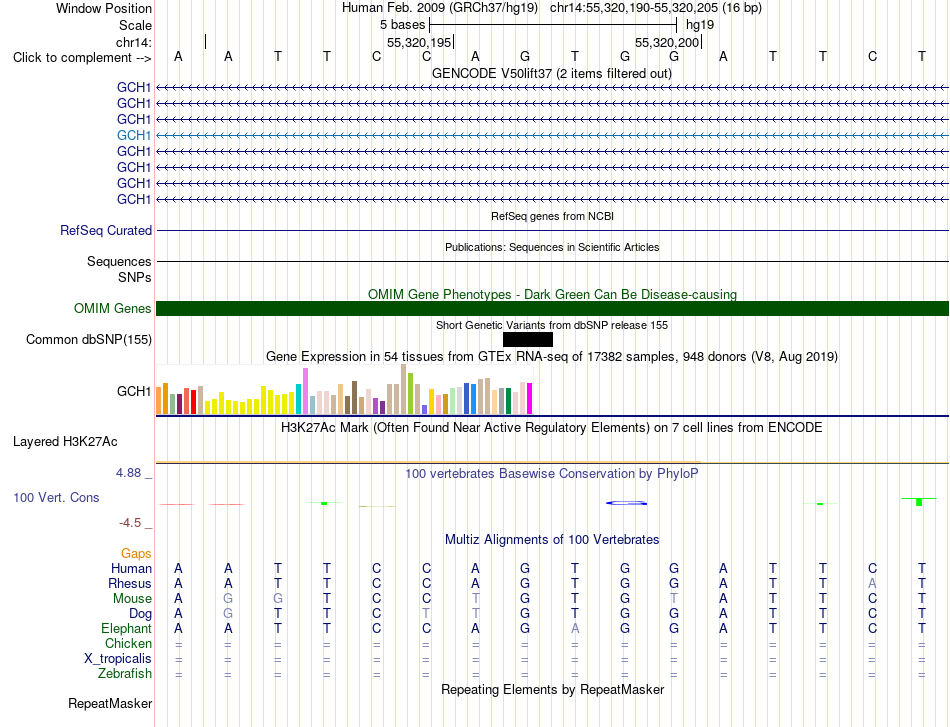Open Short Genetic Variants dbSNP 155 title
Screen dimensions: 950x727
point(552,325)
